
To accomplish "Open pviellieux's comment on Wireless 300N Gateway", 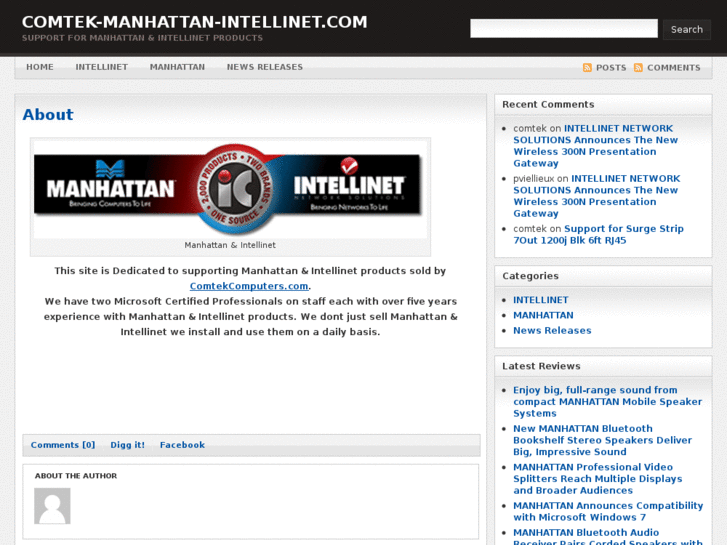I will 596,196.
